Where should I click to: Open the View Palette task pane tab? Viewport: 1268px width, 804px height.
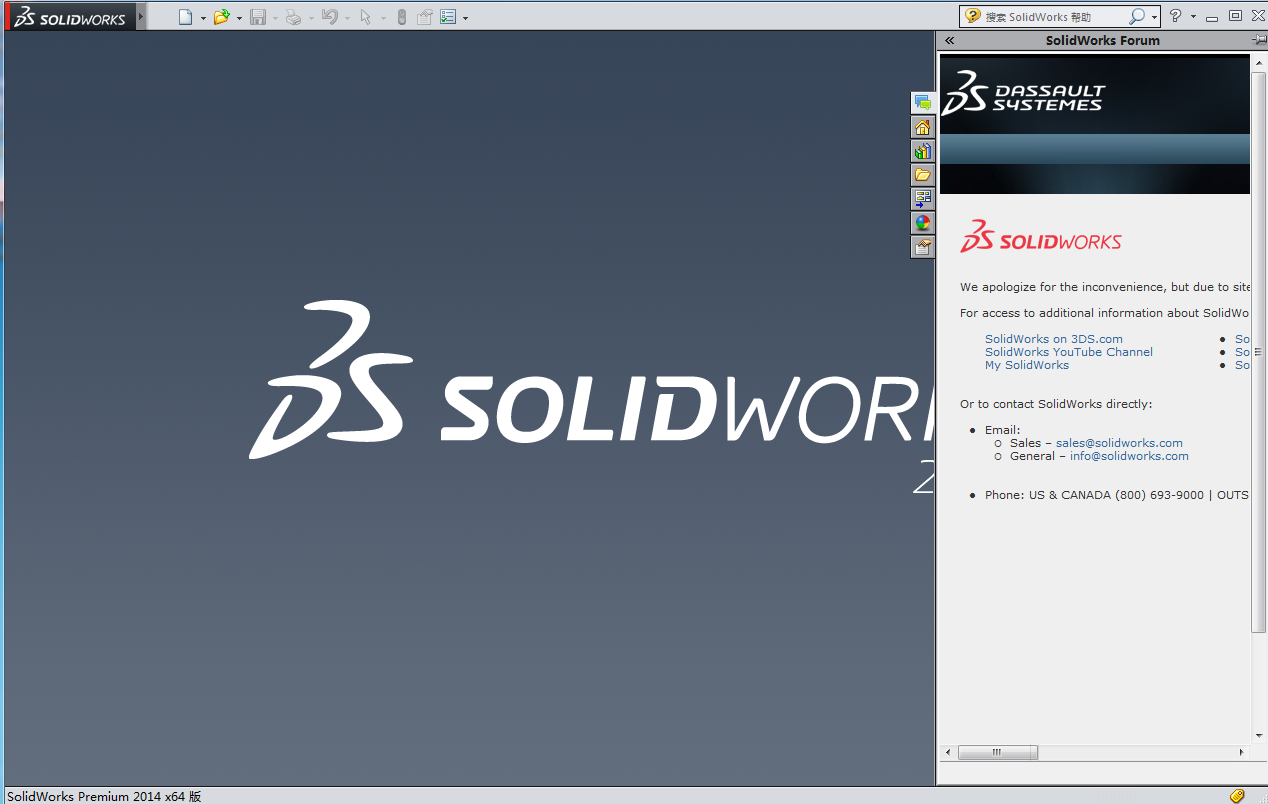922,199
